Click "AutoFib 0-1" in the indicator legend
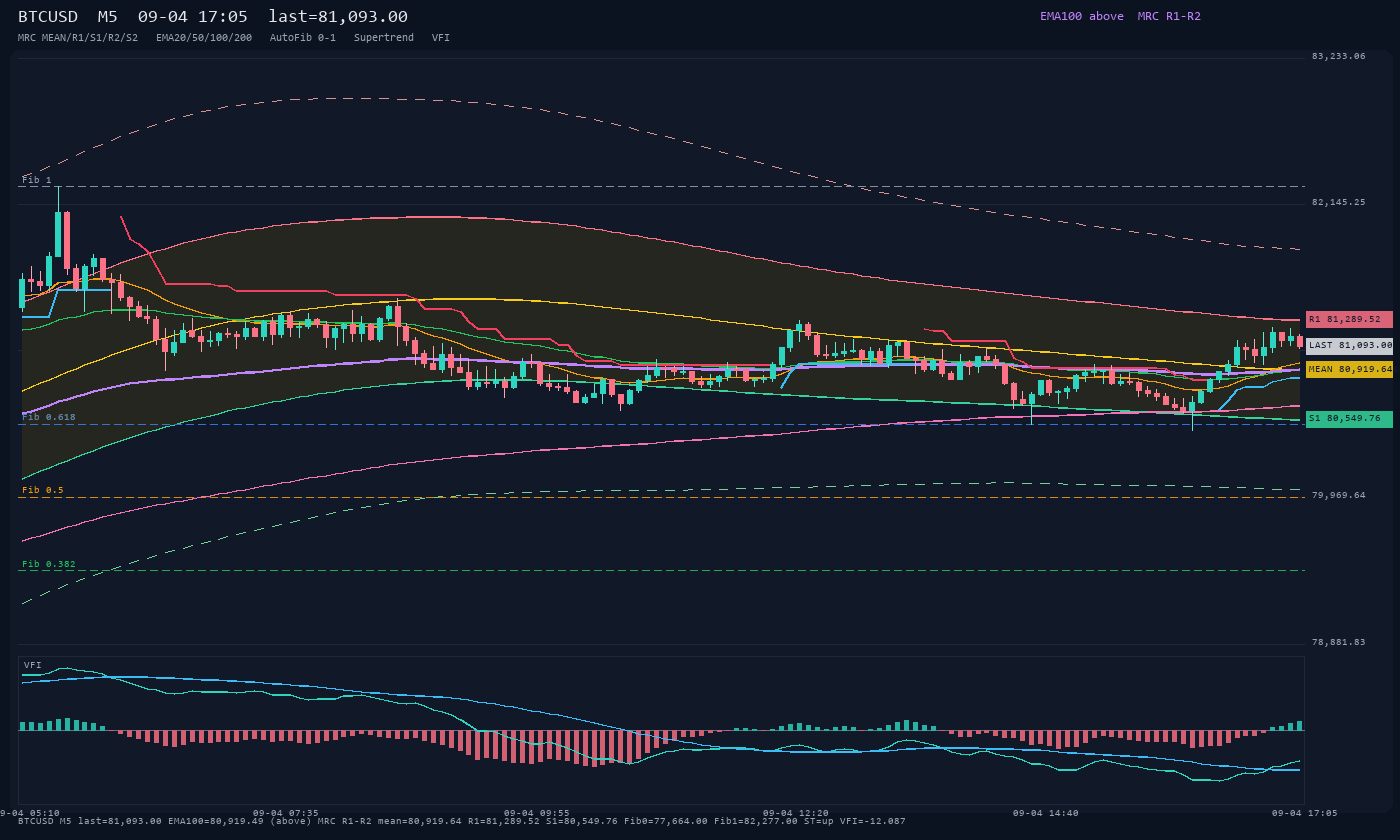This screenshot has width=1400, height=840. pyautogui.click(x=303, y=37)
